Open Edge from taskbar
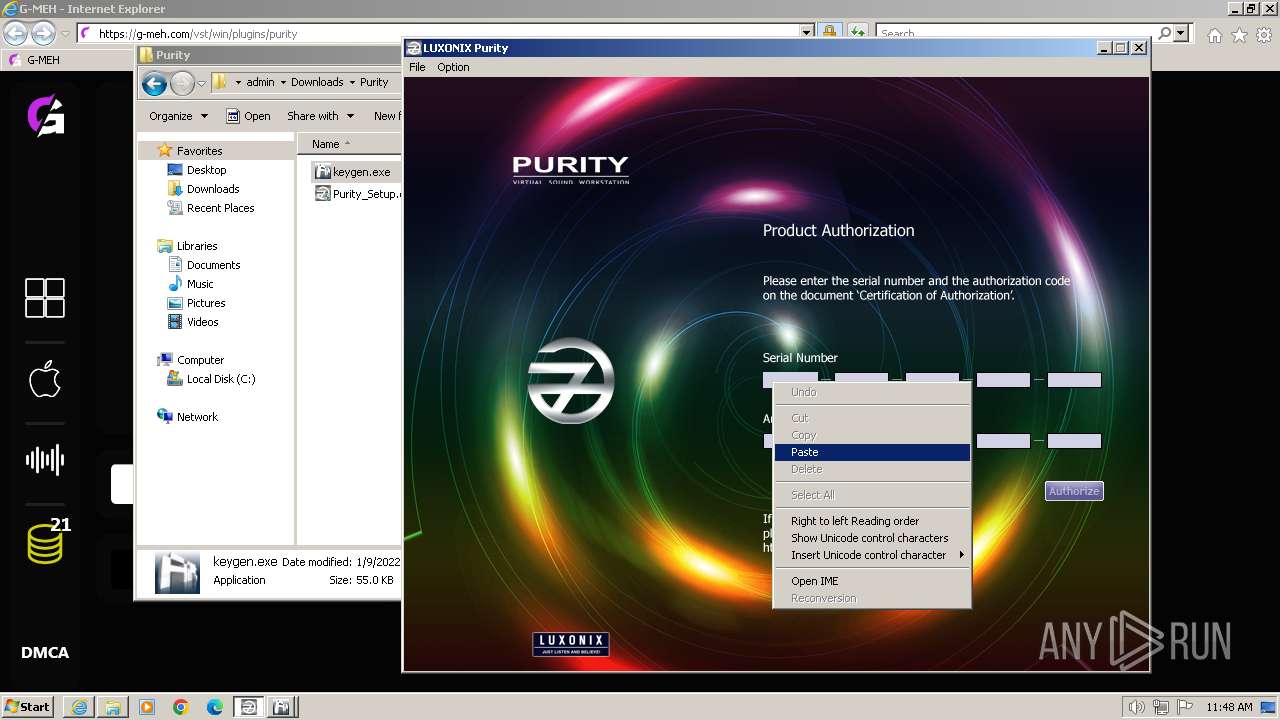Viewport: 1280px width, 720px height. [215, 707]
